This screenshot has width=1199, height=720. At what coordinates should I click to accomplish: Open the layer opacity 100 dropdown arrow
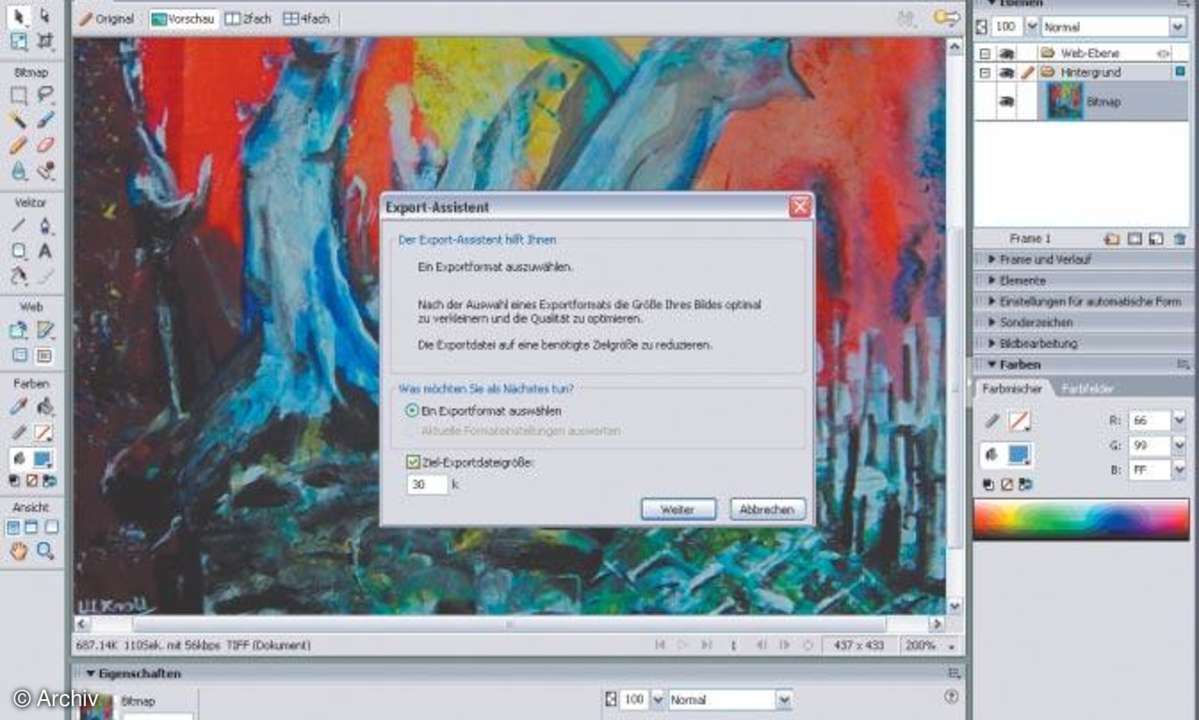click(1032, 27)
